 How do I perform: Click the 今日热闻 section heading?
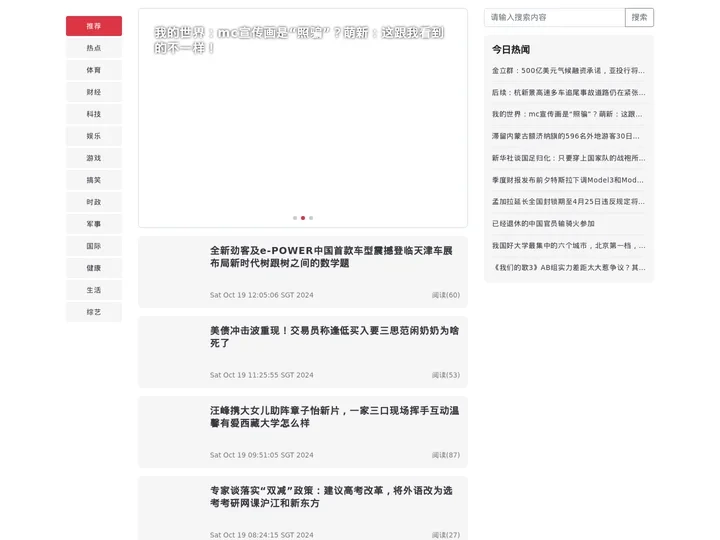pyautogui.click(x=511, y=50)
